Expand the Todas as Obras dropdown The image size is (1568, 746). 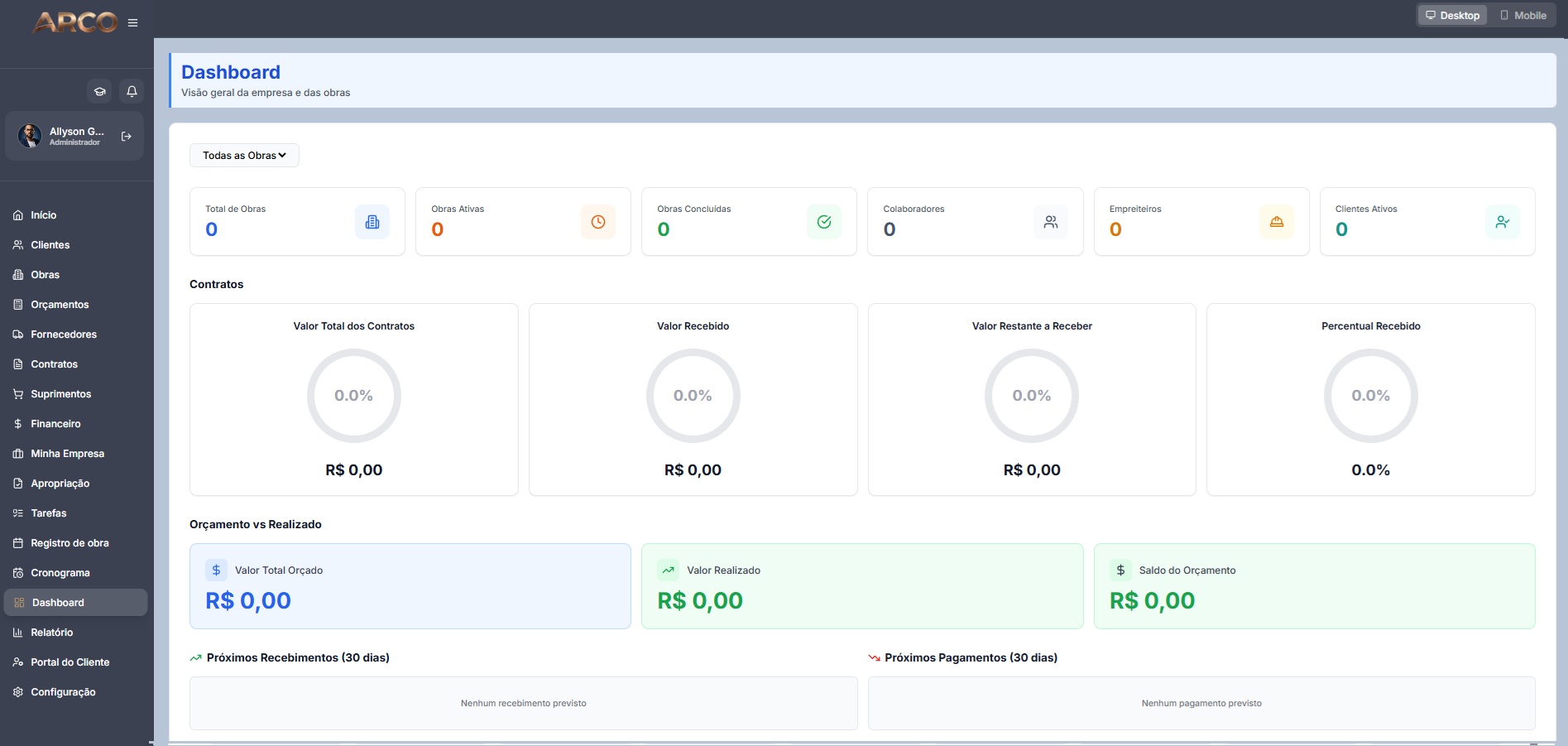click(244, 155)
